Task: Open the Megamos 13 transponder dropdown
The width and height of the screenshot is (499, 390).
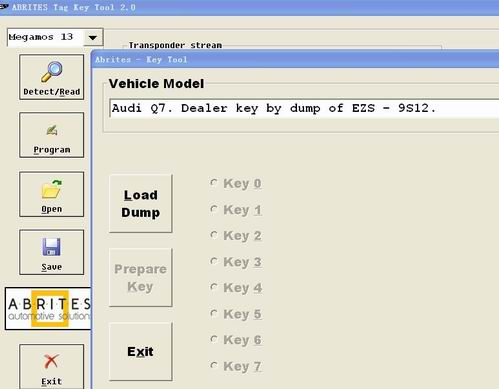Action: (93, 37)
